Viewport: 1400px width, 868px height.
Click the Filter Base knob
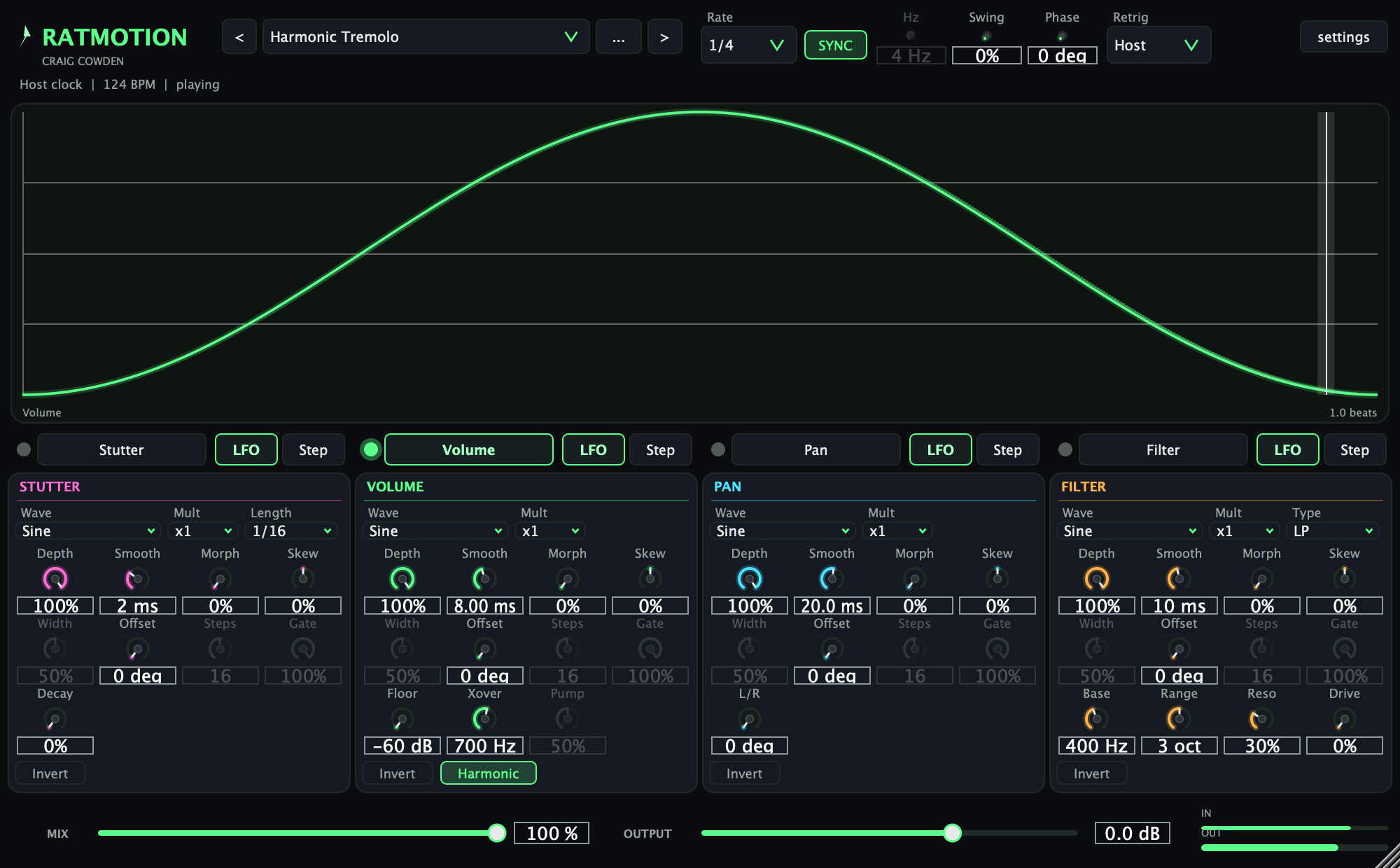(x=1096, y=719)
